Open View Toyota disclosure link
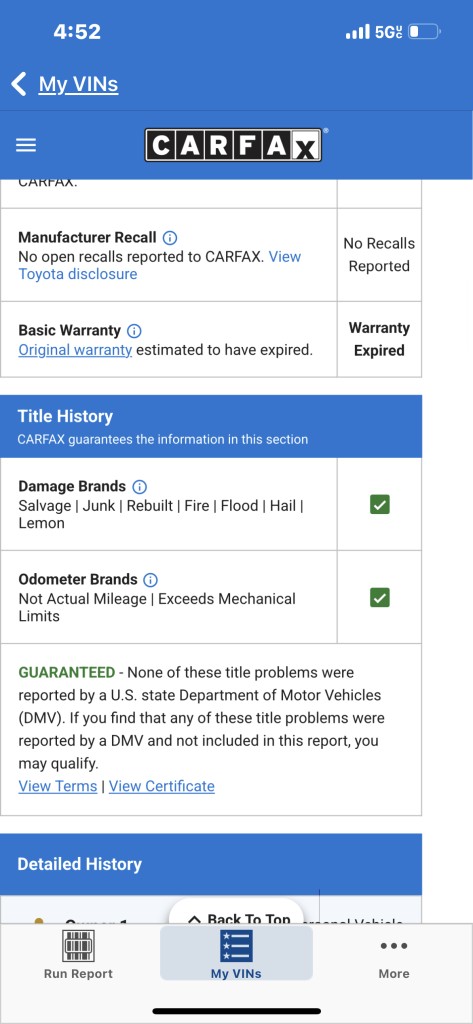Screen dimensions: 473x1024 click(159, 265)
